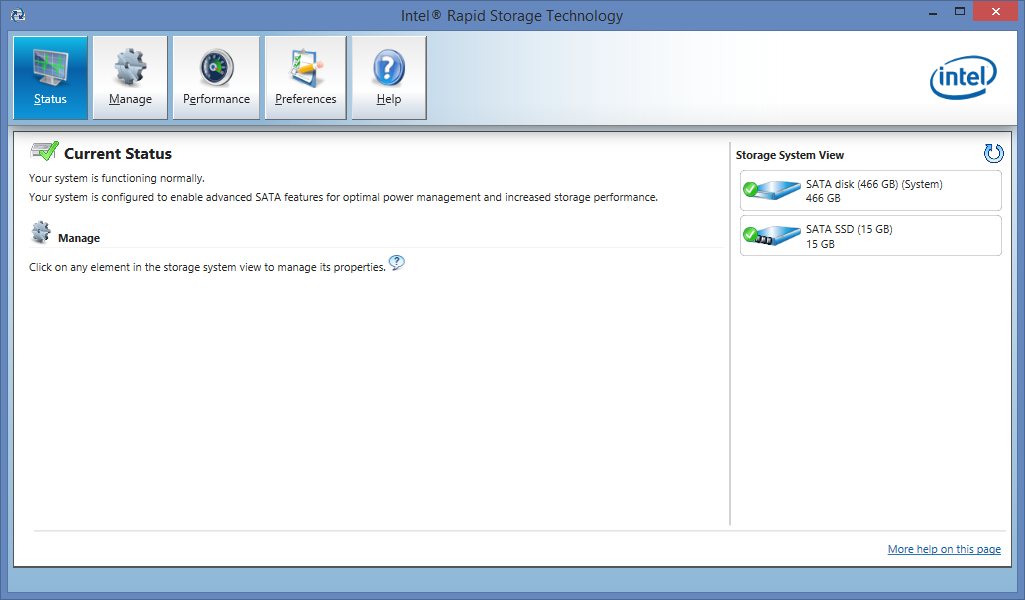Open the Status tab
The width and height of the screenshot is (1025, 600).
50,78
